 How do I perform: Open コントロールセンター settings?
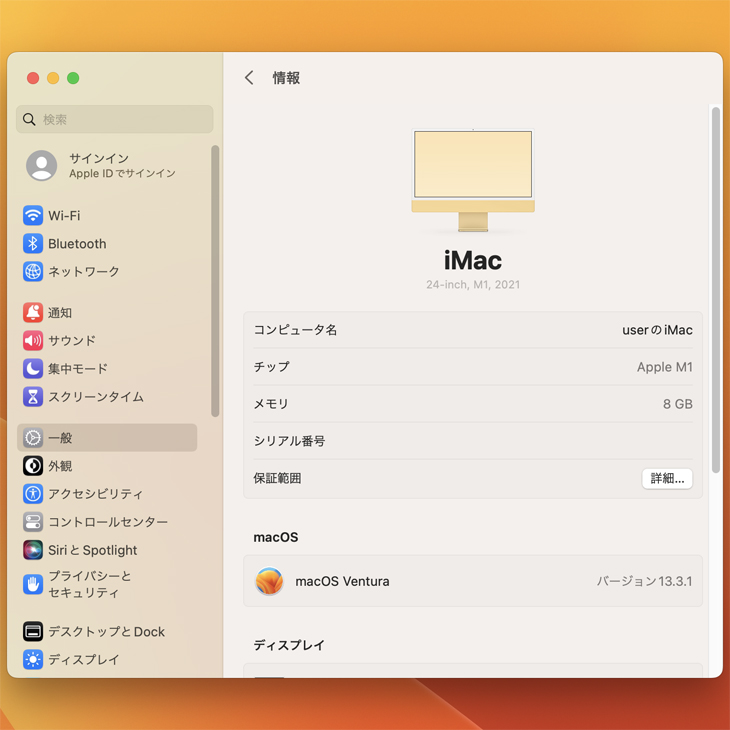(x=107, y=522)
